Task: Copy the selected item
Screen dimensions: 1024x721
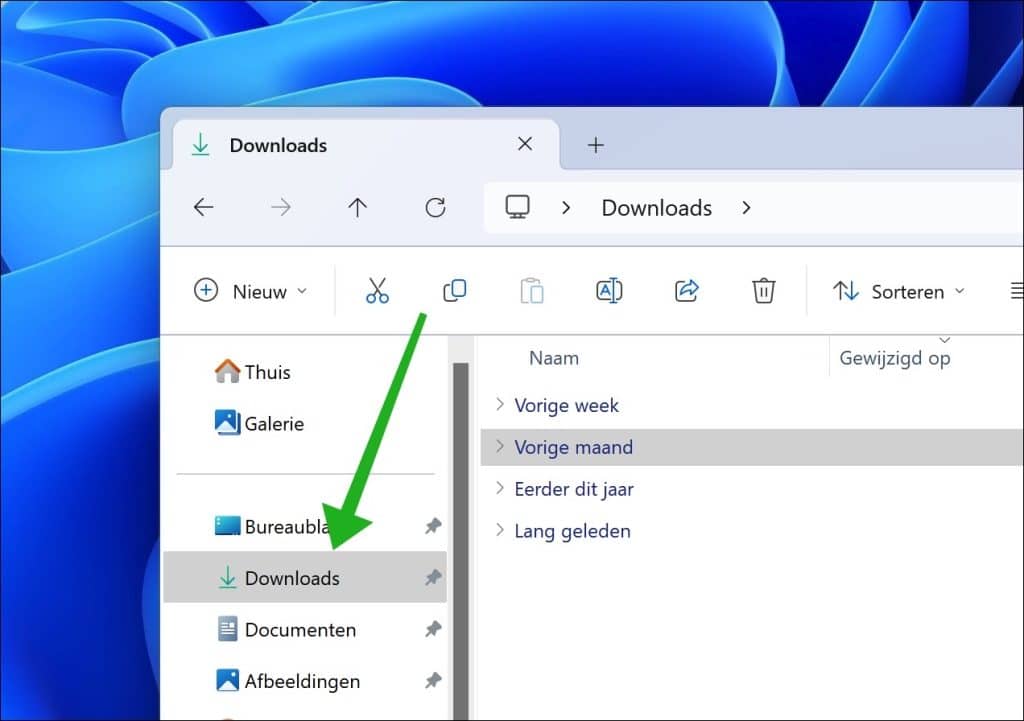Action: tap(455, 291)
